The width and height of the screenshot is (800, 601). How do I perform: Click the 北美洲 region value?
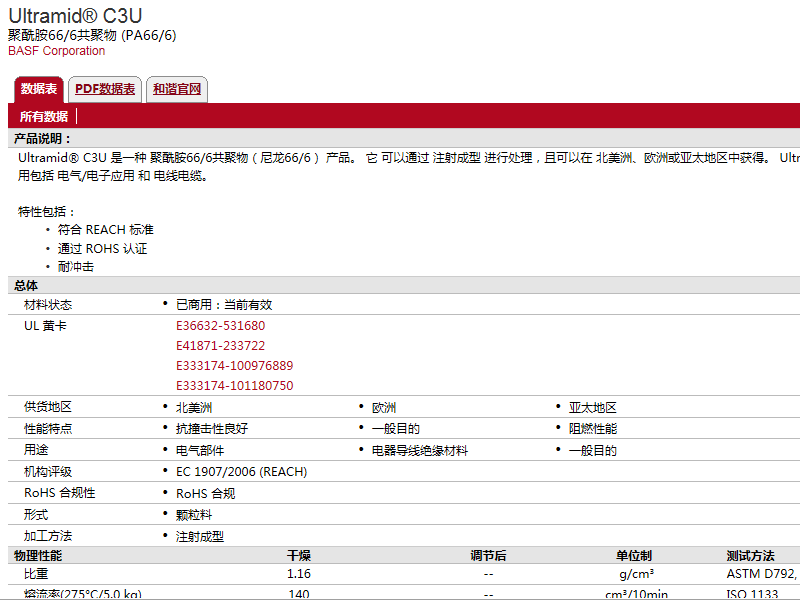pyautogui.click(x=194, y=408)
